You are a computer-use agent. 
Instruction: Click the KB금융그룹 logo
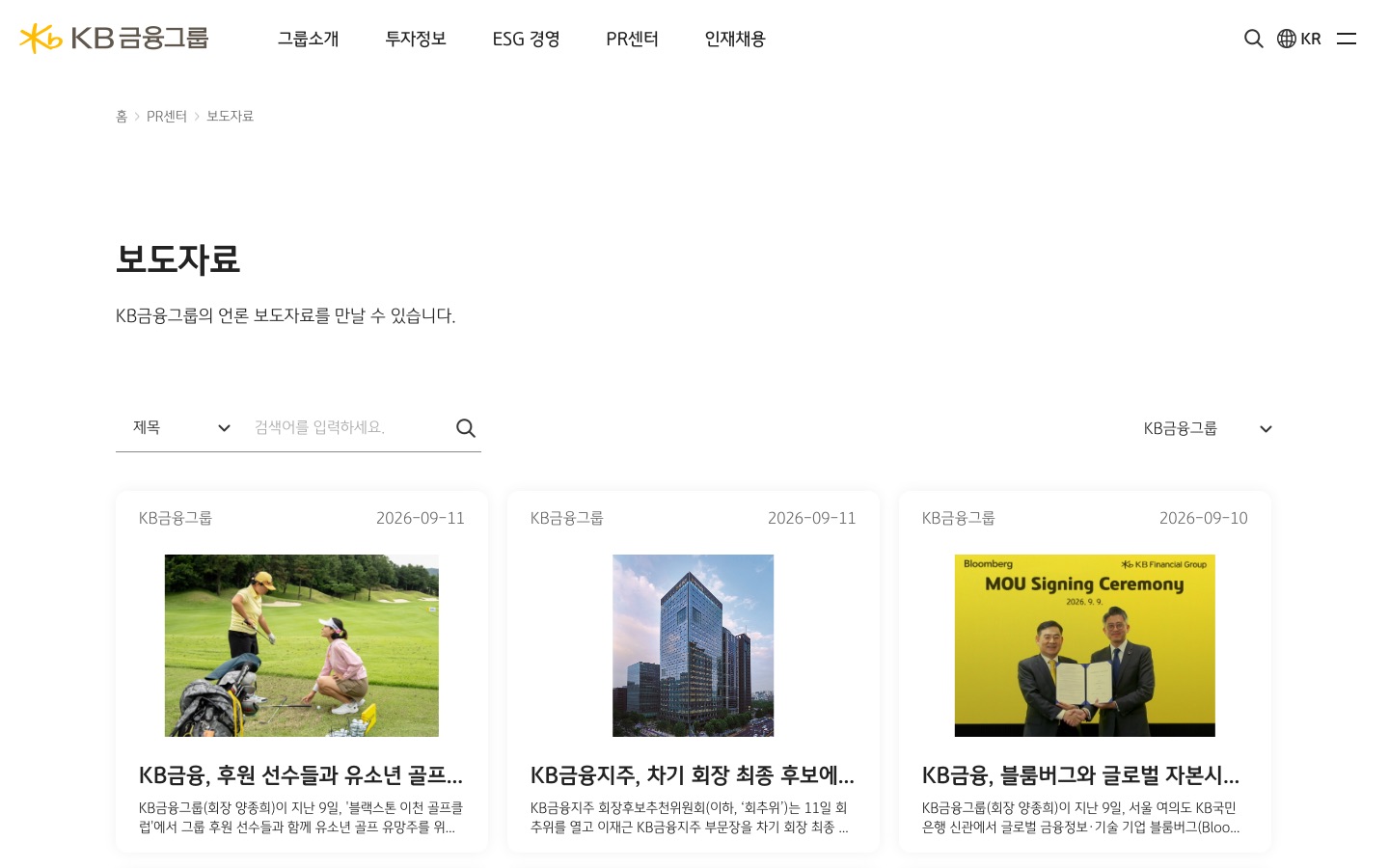coord(114,38)
